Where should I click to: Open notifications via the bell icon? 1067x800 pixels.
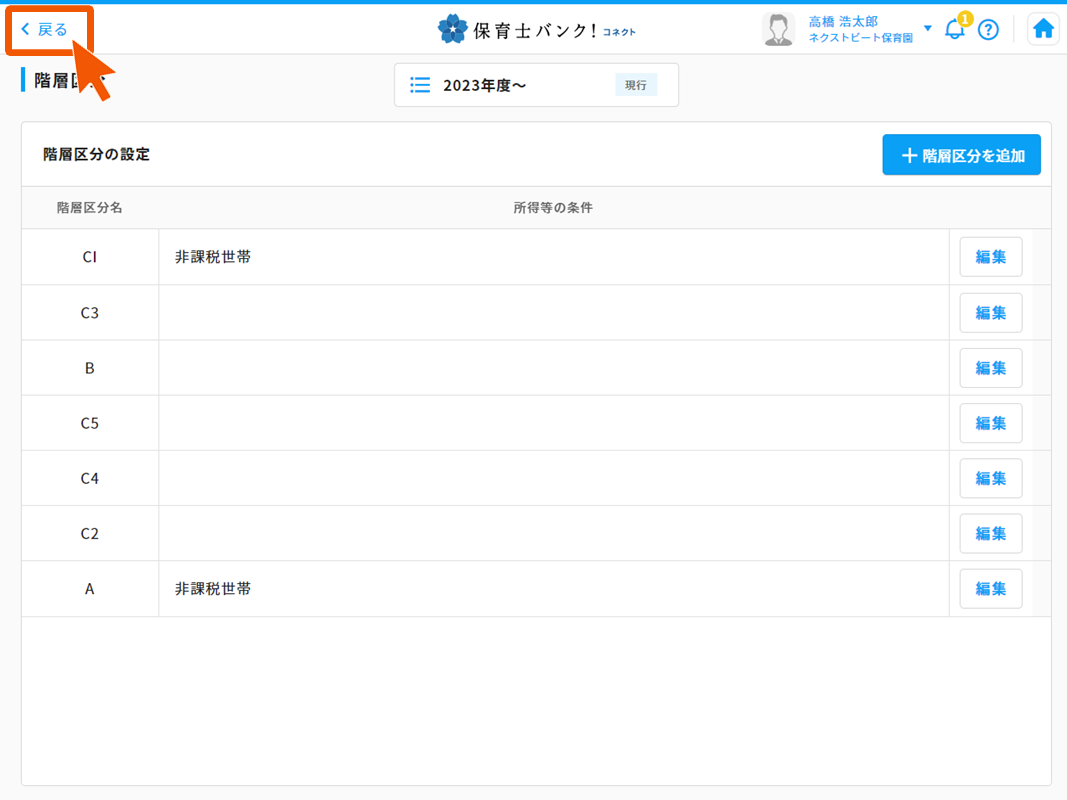point(954,29)
